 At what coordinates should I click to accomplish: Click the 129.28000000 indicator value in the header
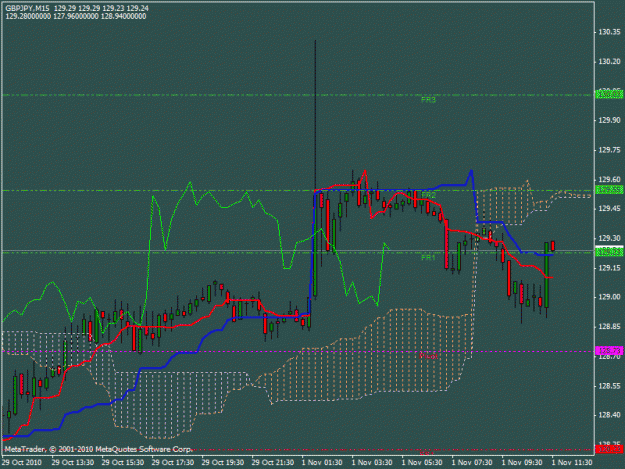(x=28, y=16)
